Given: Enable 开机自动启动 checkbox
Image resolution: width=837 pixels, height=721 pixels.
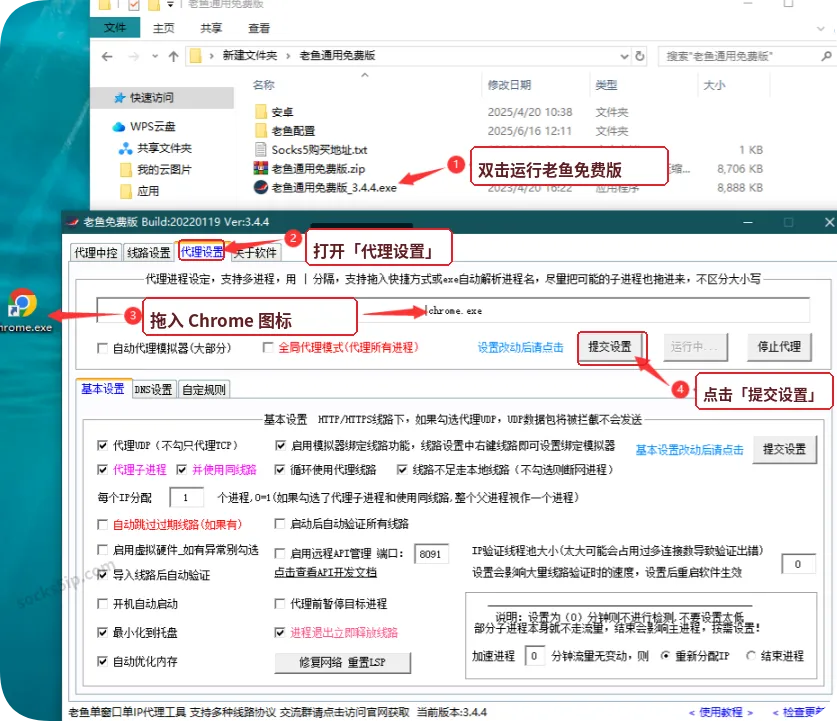Looking at the screenshot, I should tap(102, 604).
